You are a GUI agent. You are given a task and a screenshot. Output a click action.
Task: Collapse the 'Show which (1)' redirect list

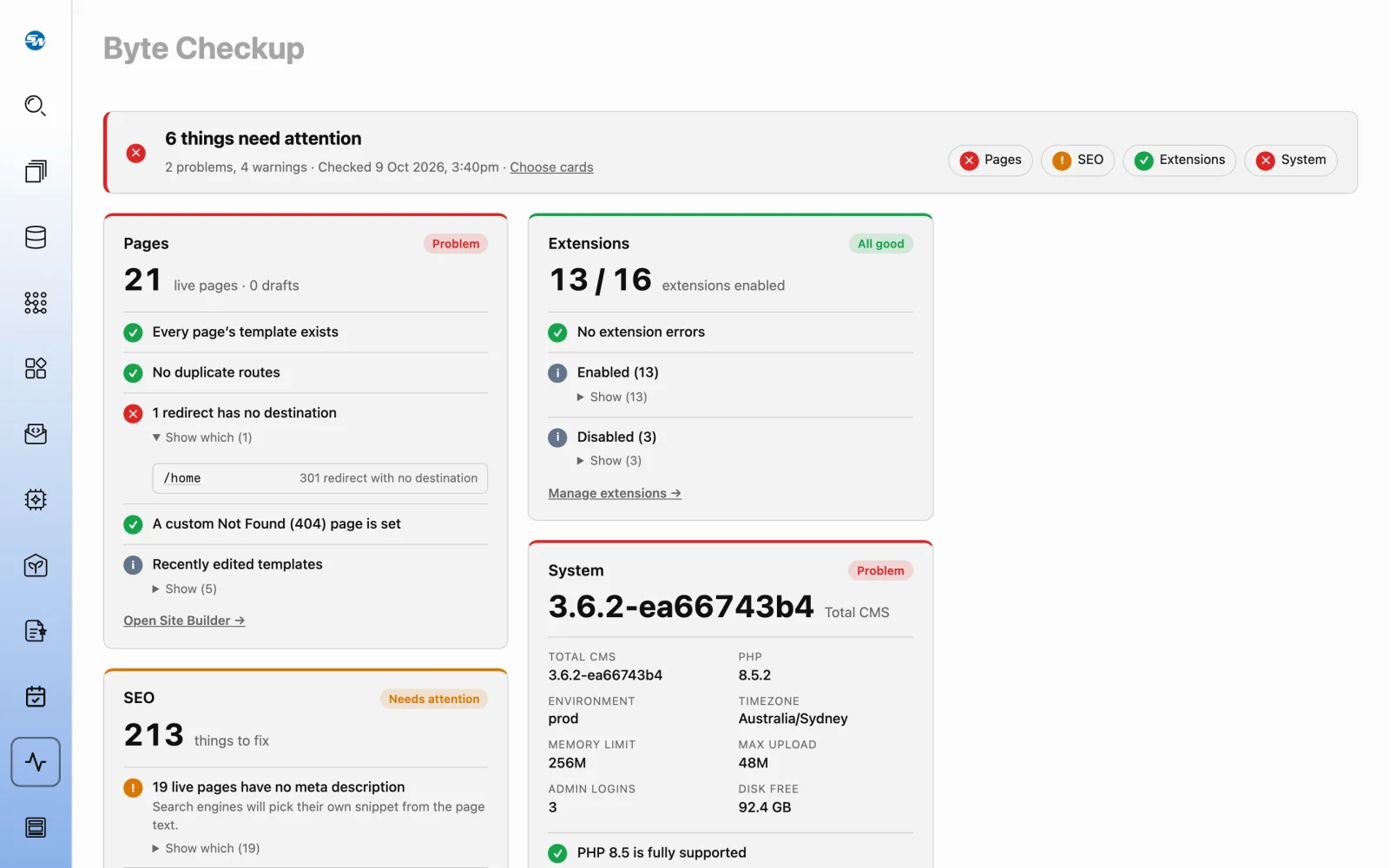tap(202, 437)
